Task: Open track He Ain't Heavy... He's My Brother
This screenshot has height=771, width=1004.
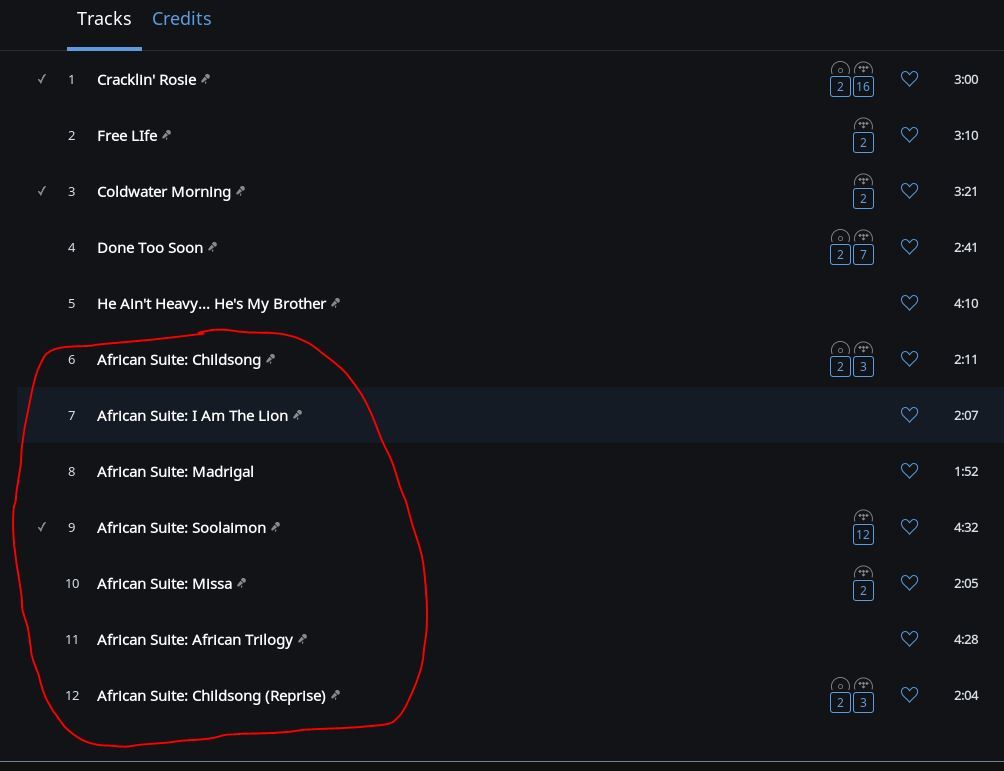Action: pyautogui.click(x=211, y=304)
